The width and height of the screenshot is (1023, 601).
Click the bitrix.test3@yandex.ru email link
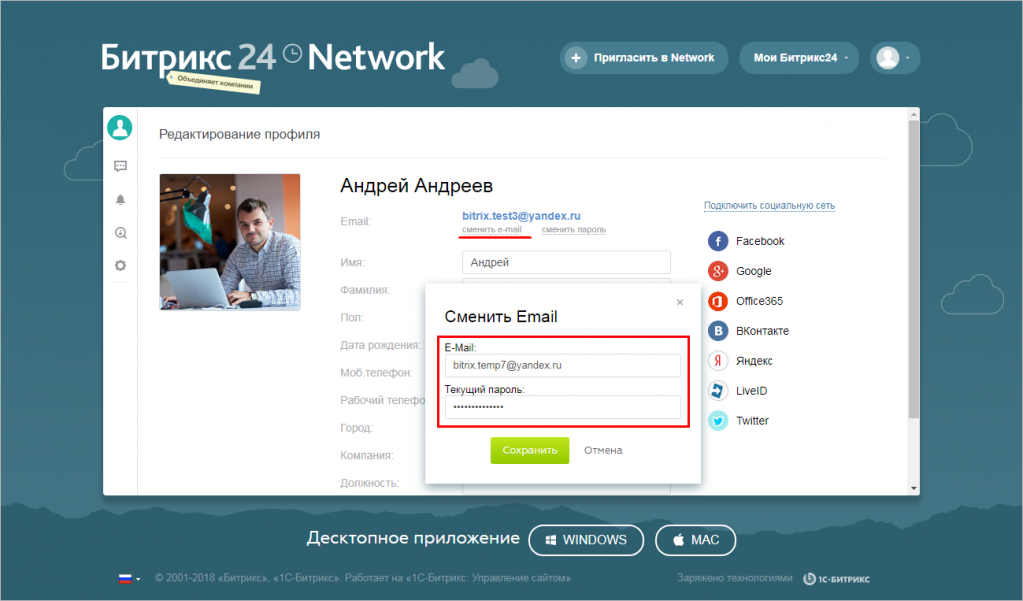tap(521, 216)
